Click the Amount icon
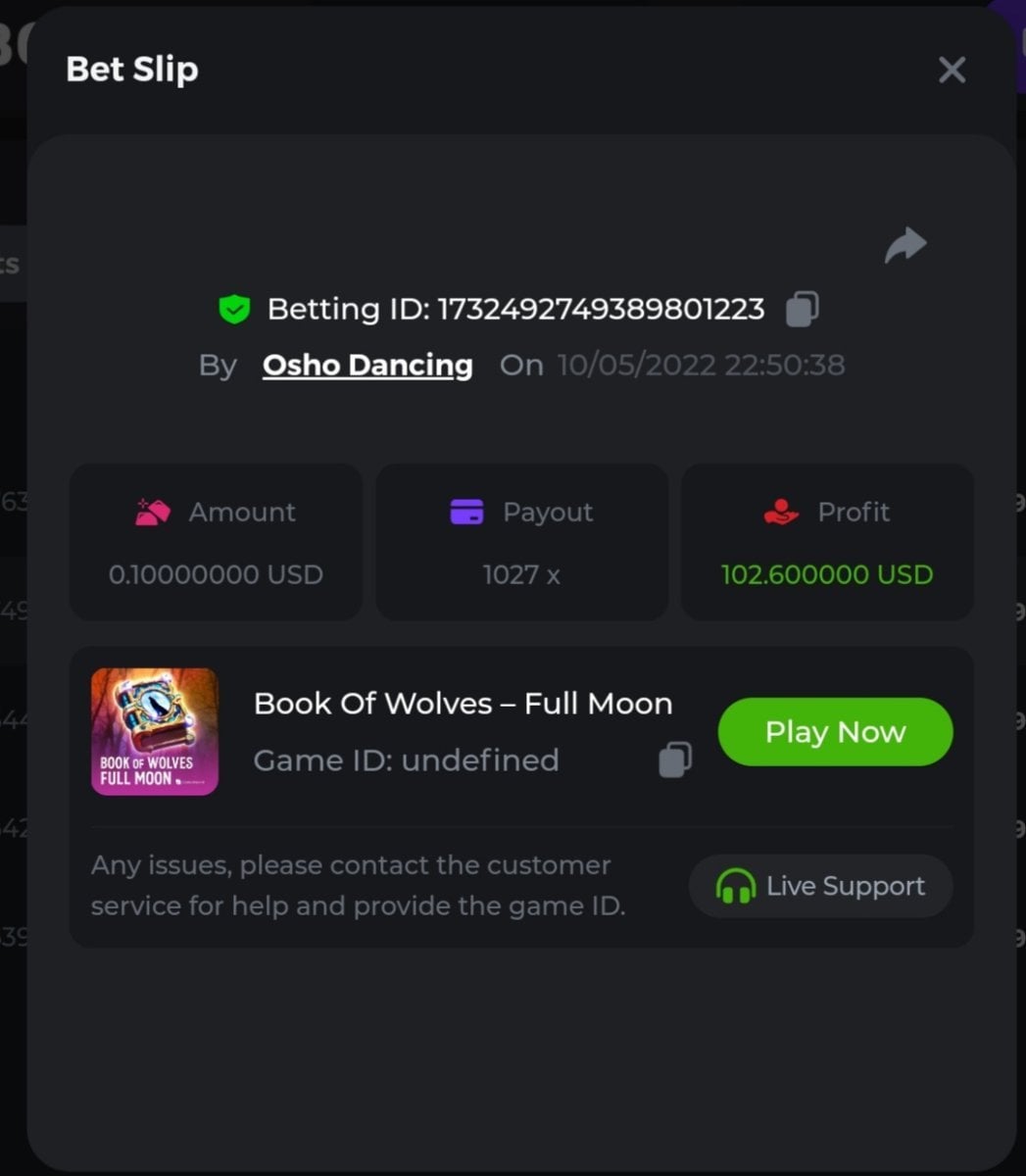The width and height of the screenshot is (1026, 1176). 153,513
